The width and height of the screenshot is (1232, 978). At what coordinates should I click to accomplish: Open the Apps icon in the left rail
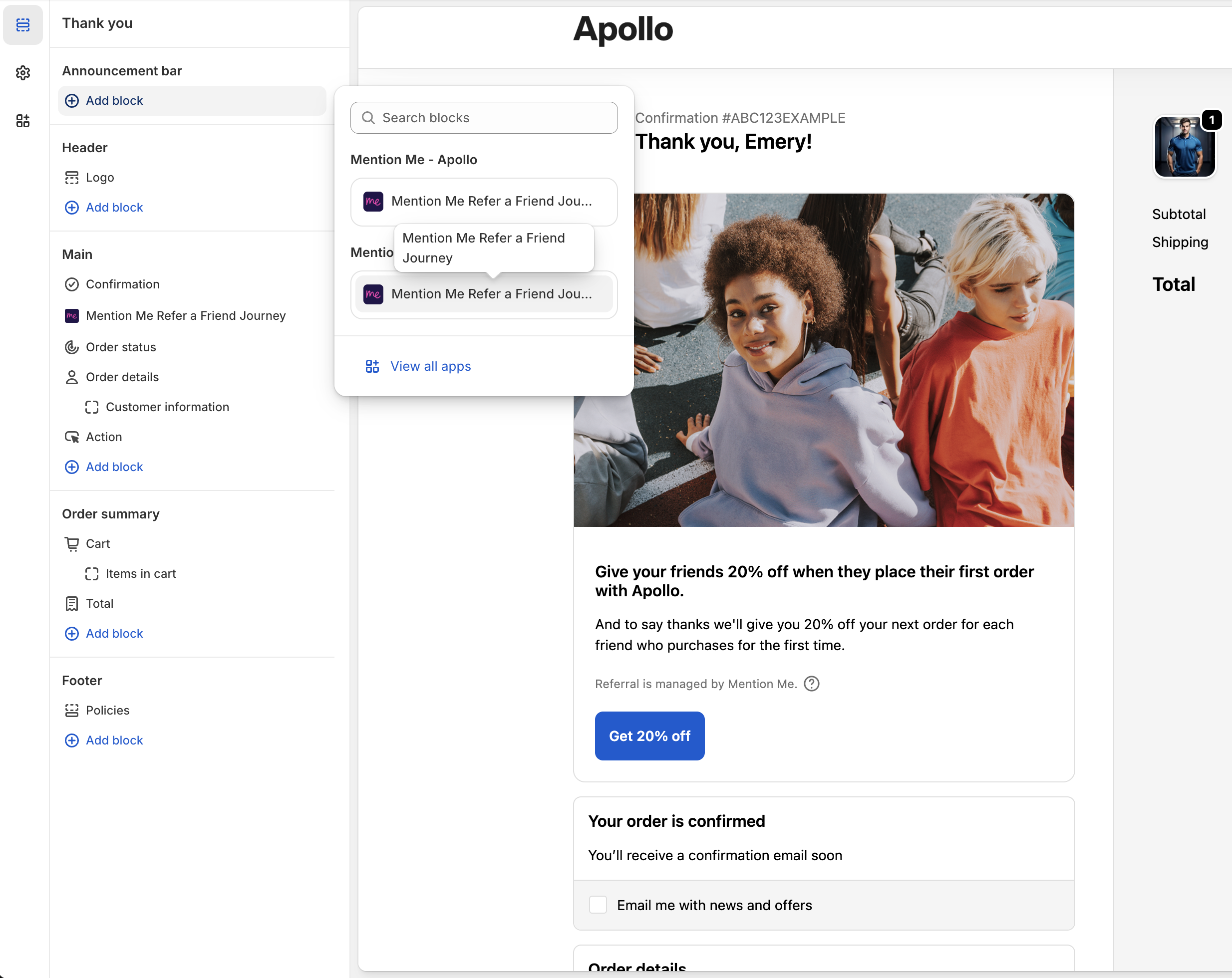pos(23,121)
